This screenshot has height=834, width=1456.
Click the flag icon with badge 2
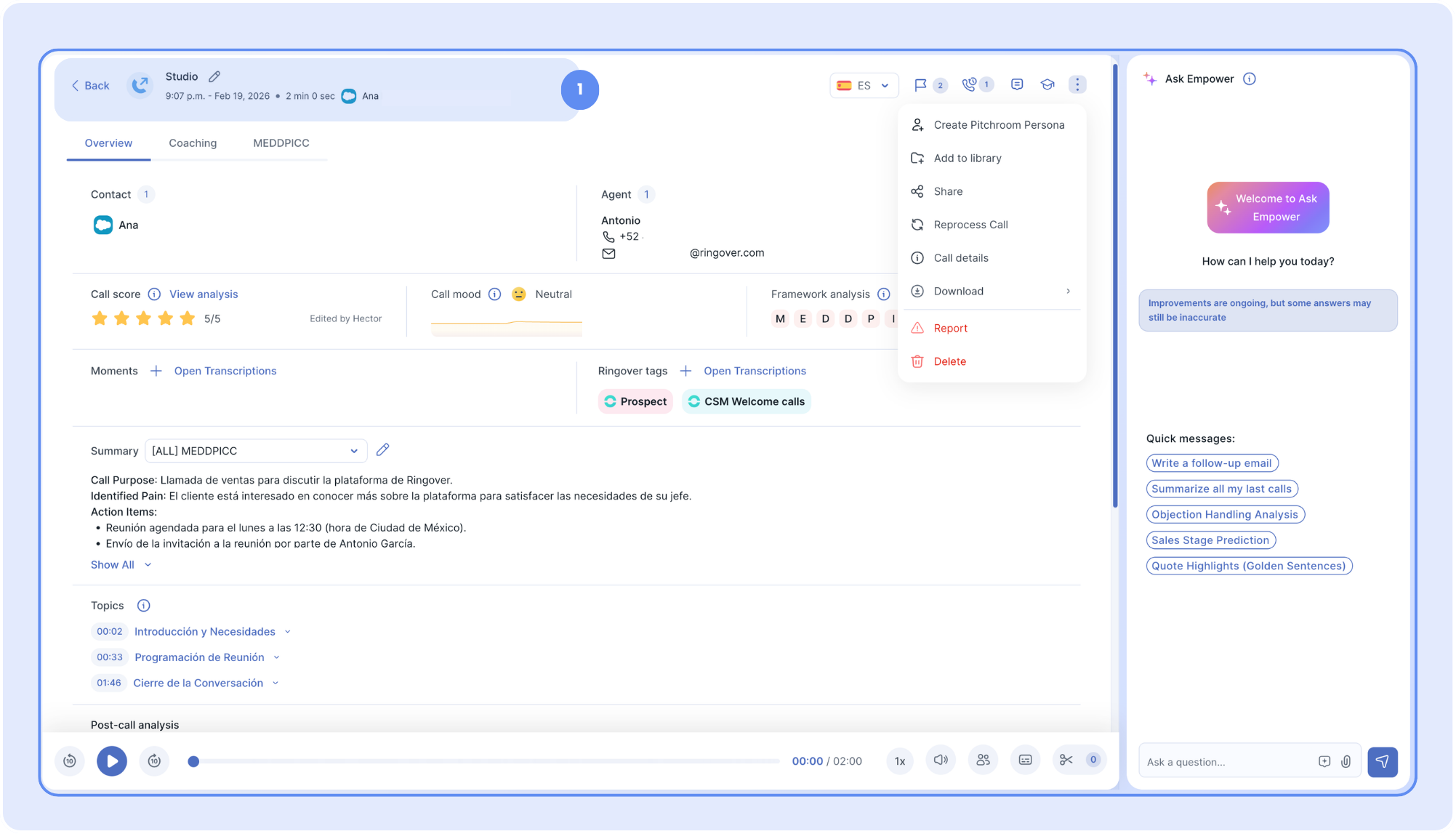click(x=920, y=85)
